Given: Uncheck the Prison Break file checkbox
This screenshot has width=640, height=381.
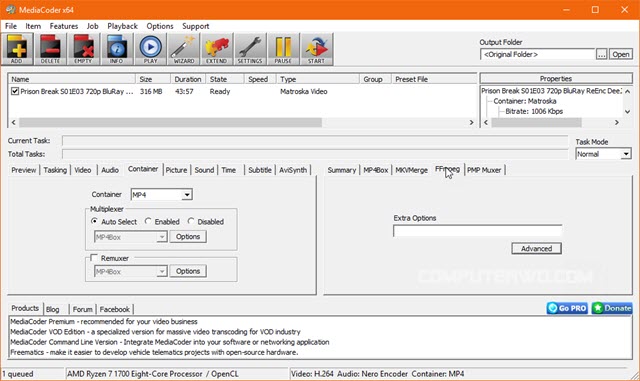Looking at the screenshot, I should [15, 91].
